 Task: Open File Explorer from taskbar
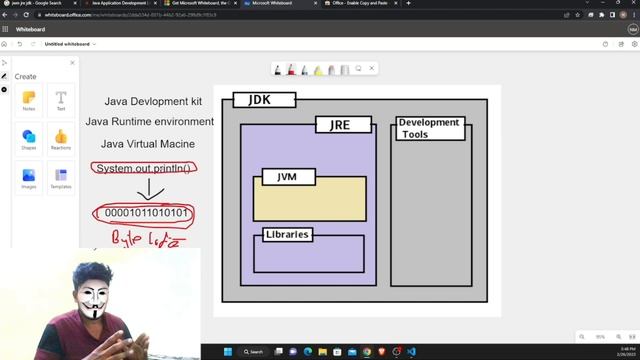(x=322, y=352)
